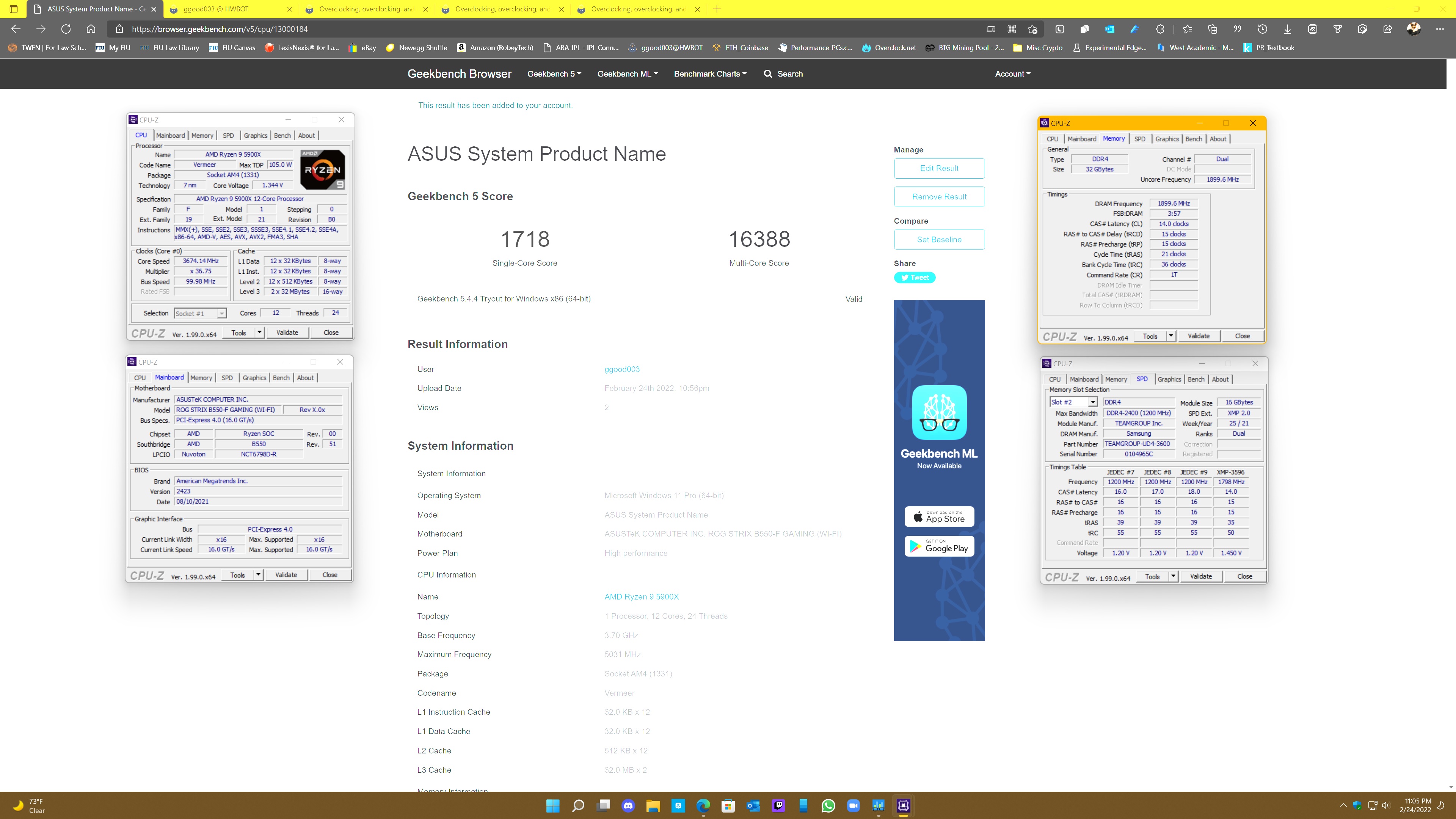Open the AMD Ryzen 9 5900X link
This screenshot has width=1456, height=819.
(642, 597)
